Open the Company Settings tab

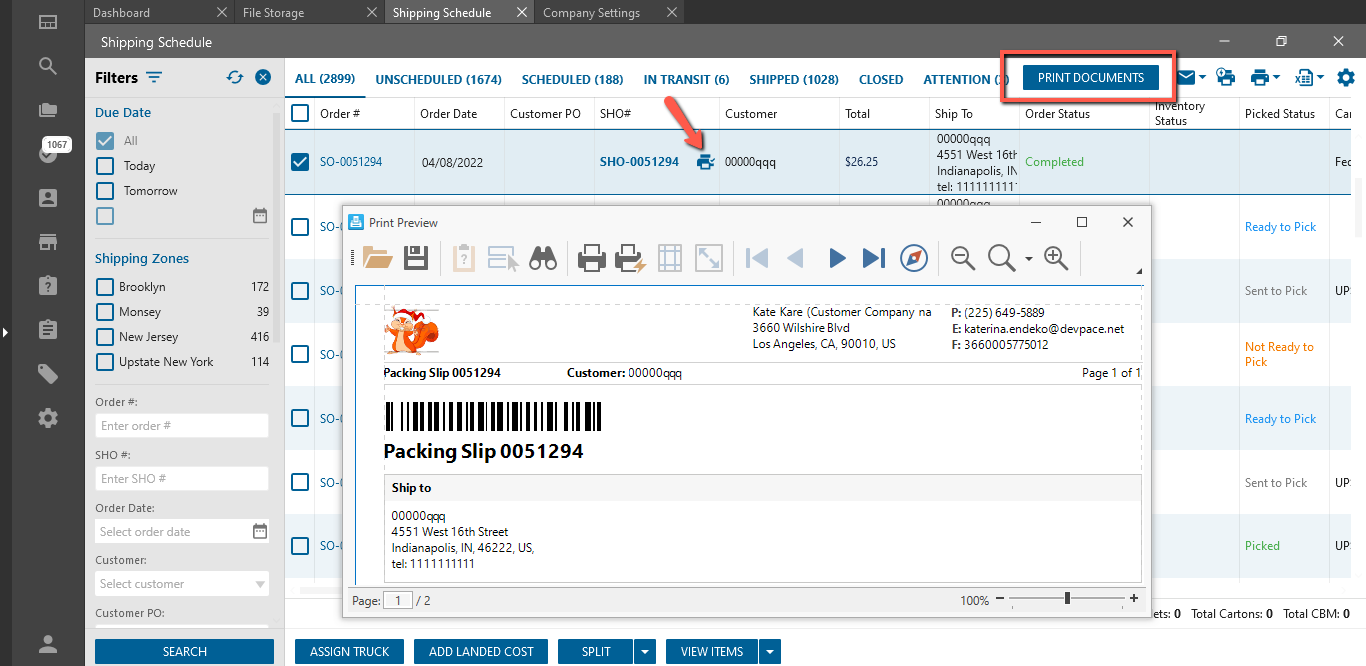coord(591,13)
